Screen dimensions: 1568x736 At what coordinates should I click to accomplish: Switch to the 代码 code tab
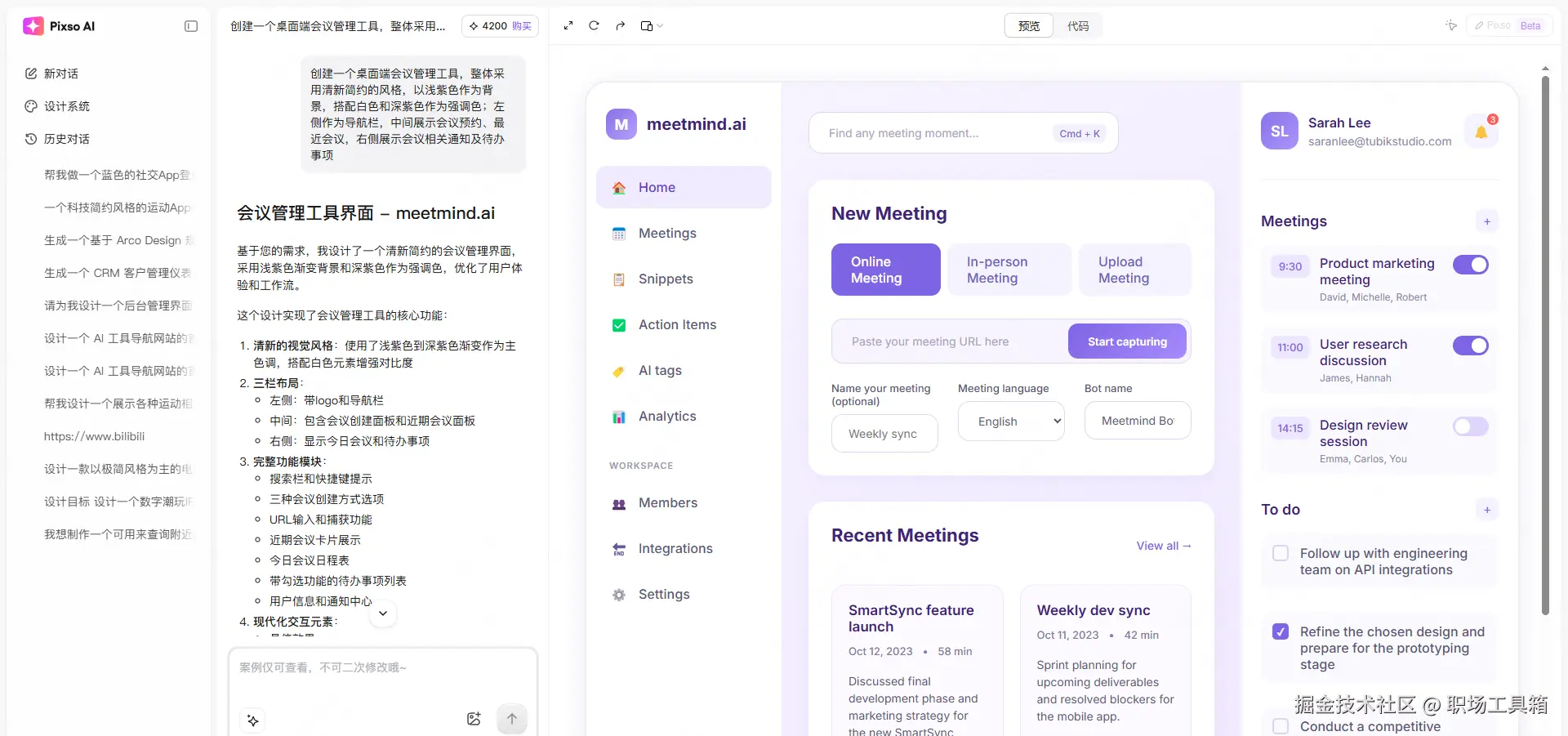coord(1078,26)
